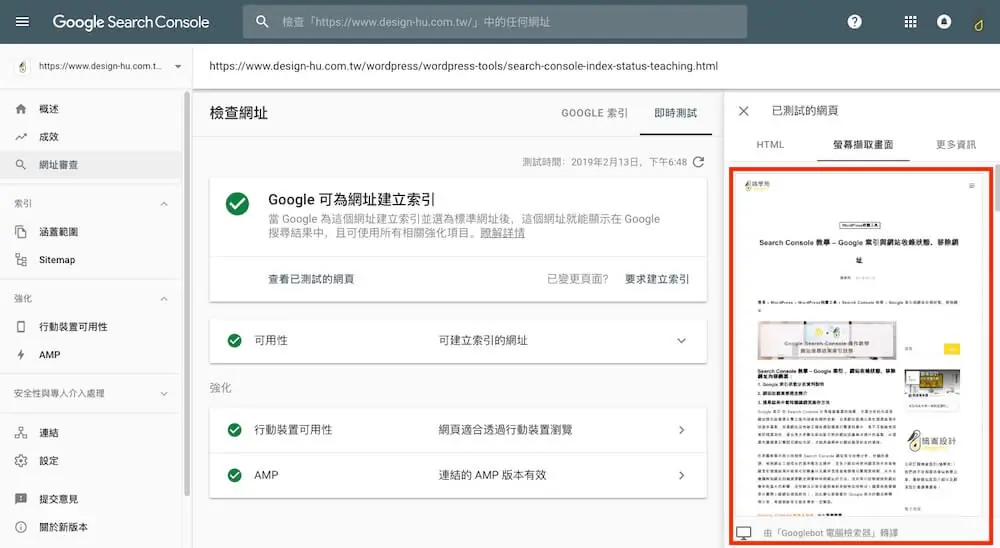The image size is (1000, 548).
Task: Click the 測試時間 timestamp text
Action: tap(605, 162)
